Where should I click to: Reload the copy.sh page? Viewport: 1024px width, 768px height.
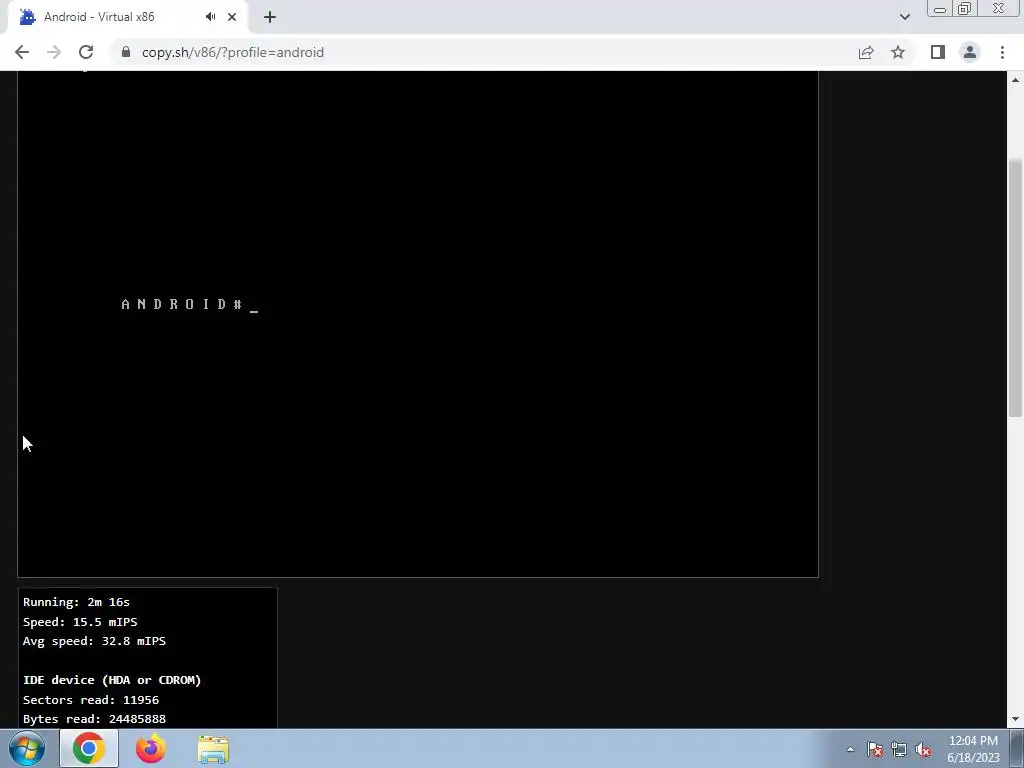86,52
